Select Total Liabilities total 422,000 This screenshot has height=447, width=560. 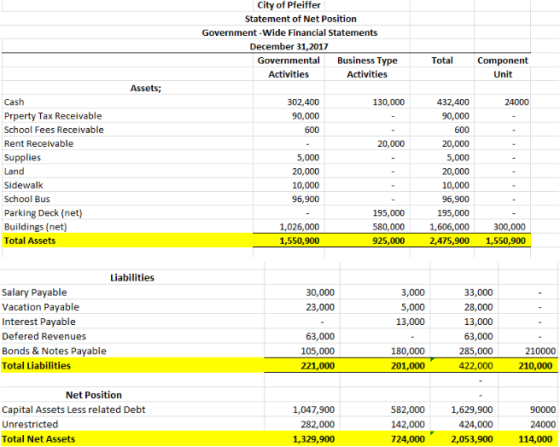click(476, 366)
